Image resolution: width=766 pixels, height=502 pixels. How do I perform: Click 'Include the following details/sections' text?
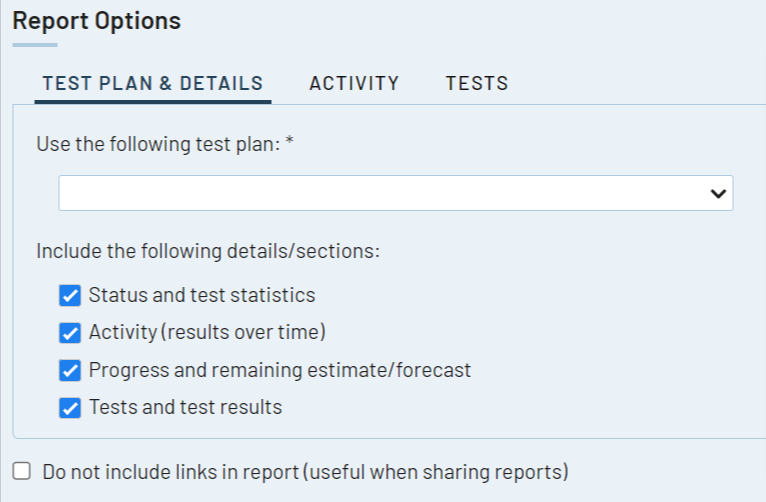click(x=208, y=250)
